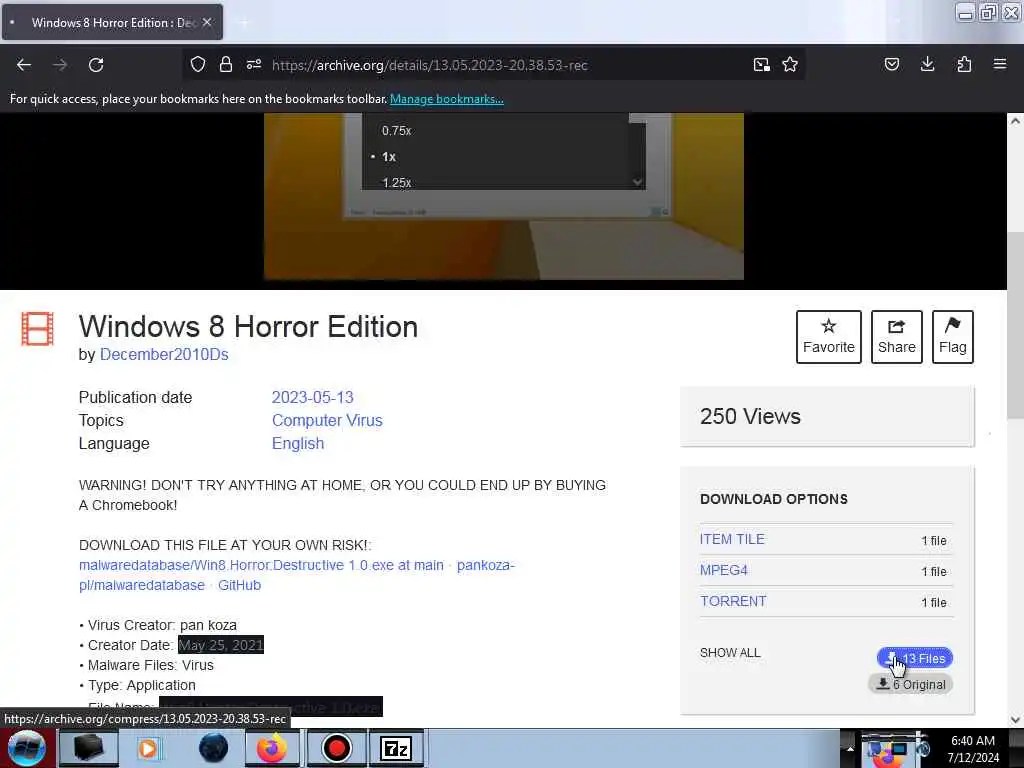Screen dimensions: 1024x768
Task: Open a new tab with the plus button
Action: [x=244, y=23]
